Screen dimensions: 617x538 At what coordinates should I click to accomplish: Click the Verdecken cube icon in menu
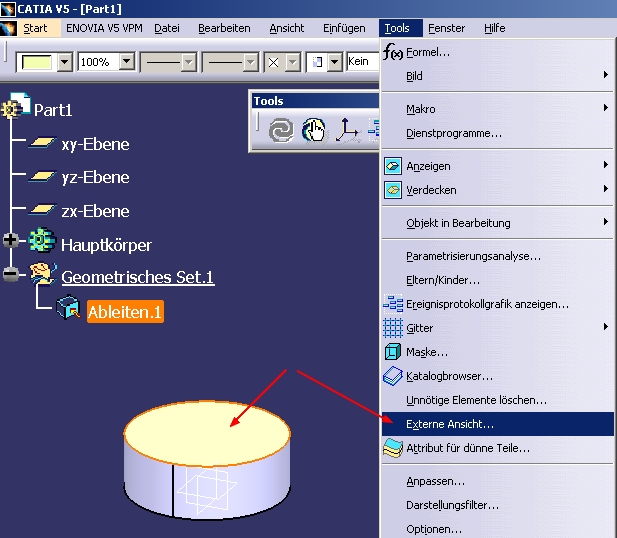coord(393,190)
